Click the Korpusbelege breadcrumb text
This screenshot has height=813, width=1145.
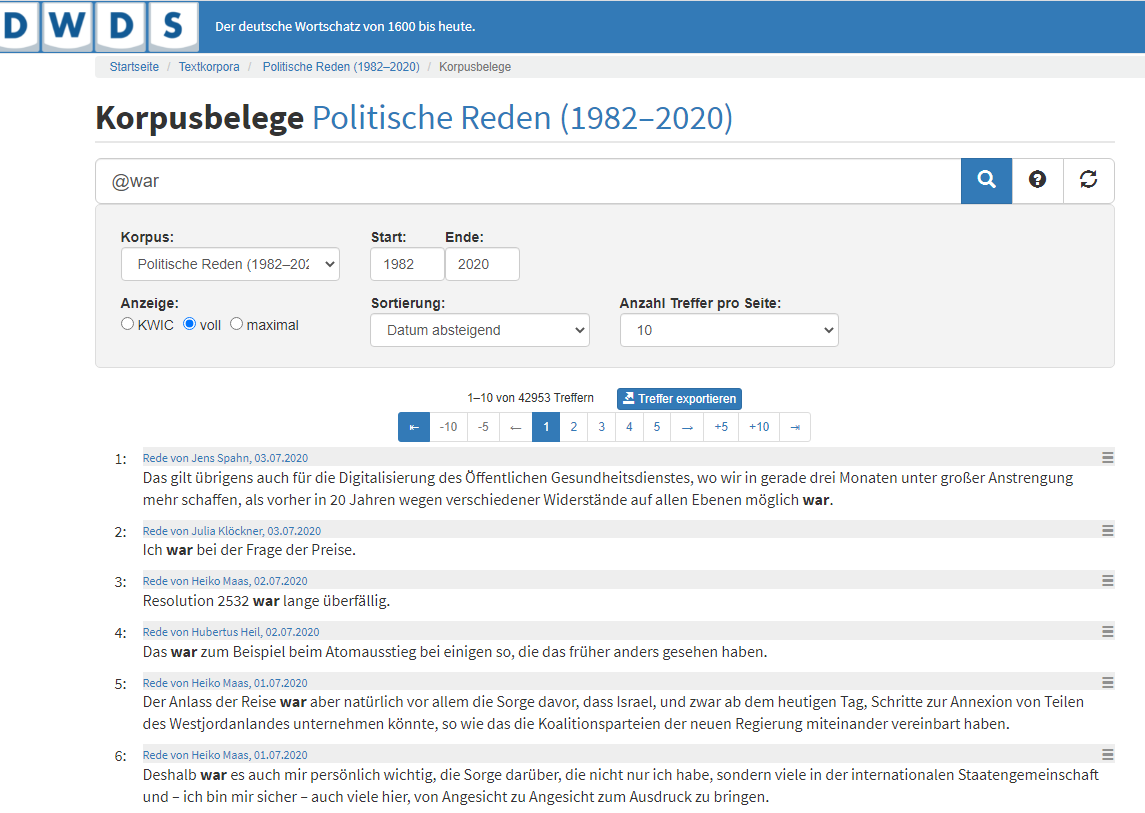point(475,67)
